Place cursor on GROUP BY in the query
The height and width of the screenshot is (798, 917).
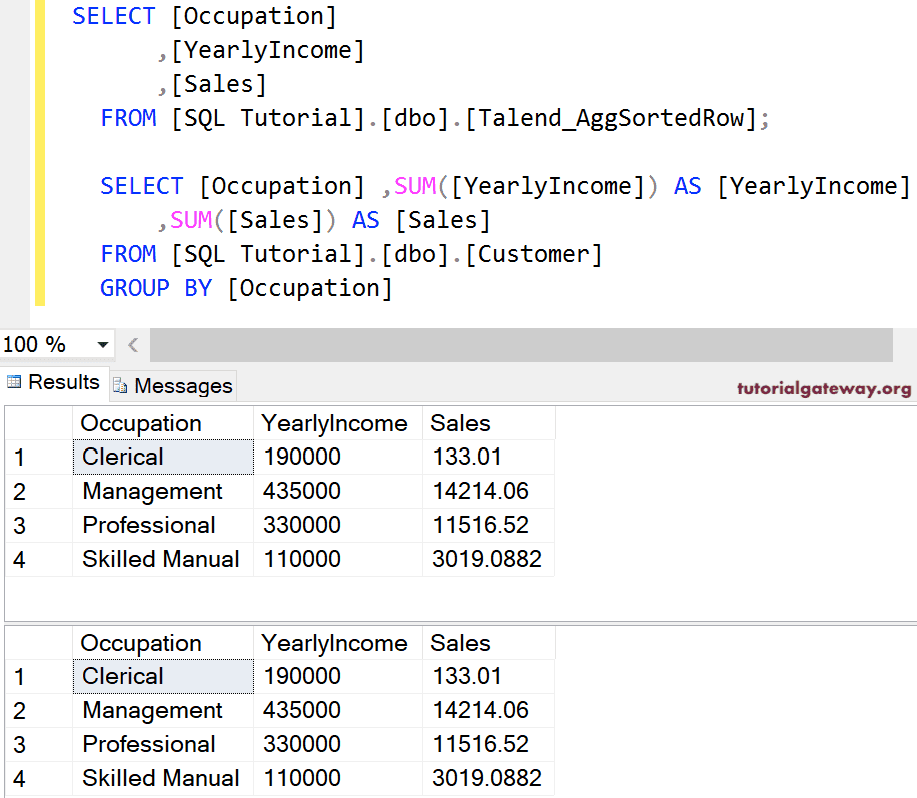pyautogui.click(x=149, y=288)
